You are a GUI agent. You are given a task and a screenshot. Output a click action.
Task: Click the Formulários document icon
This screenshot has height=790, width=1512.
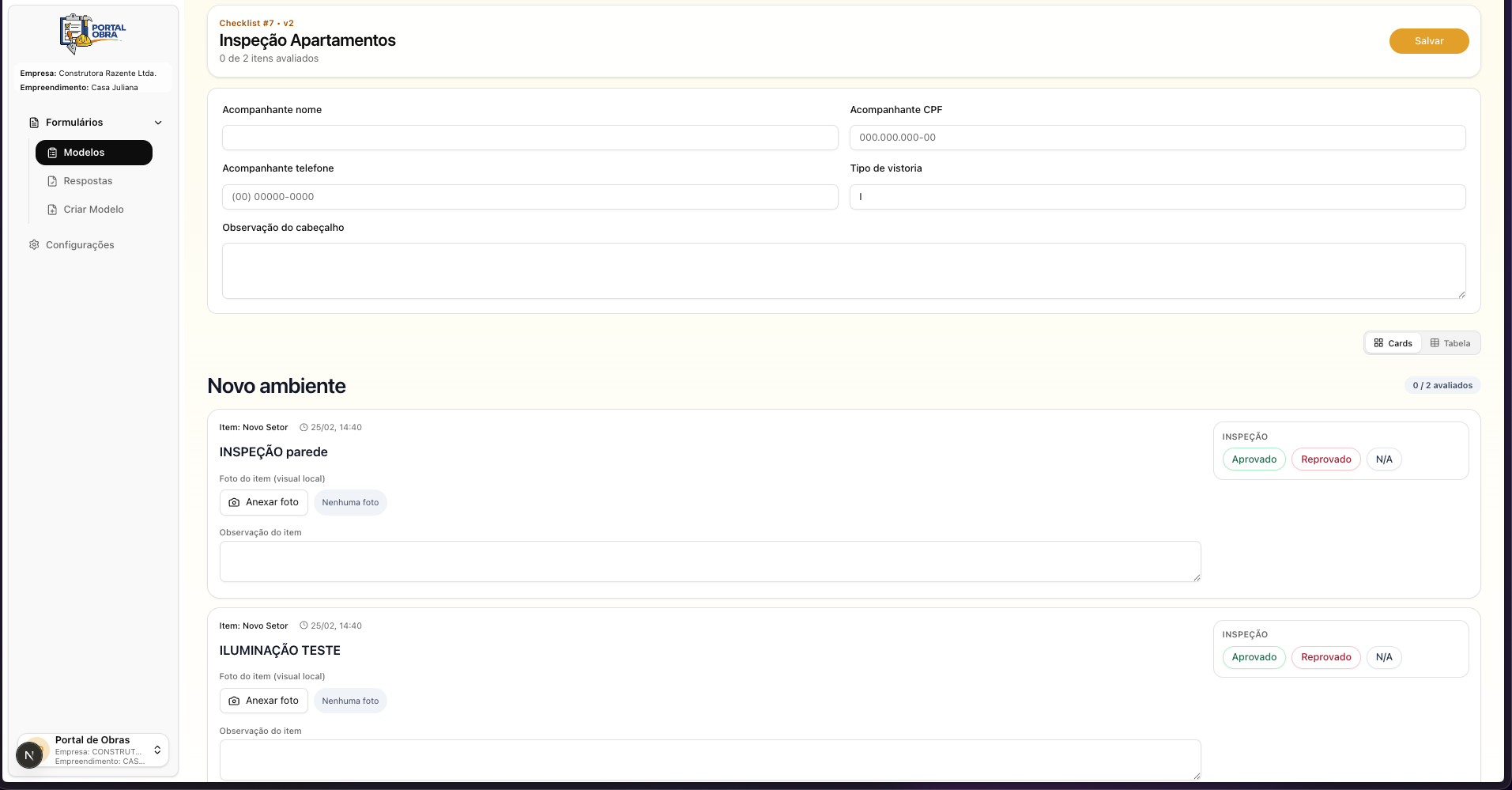click(x=34, y=123)
